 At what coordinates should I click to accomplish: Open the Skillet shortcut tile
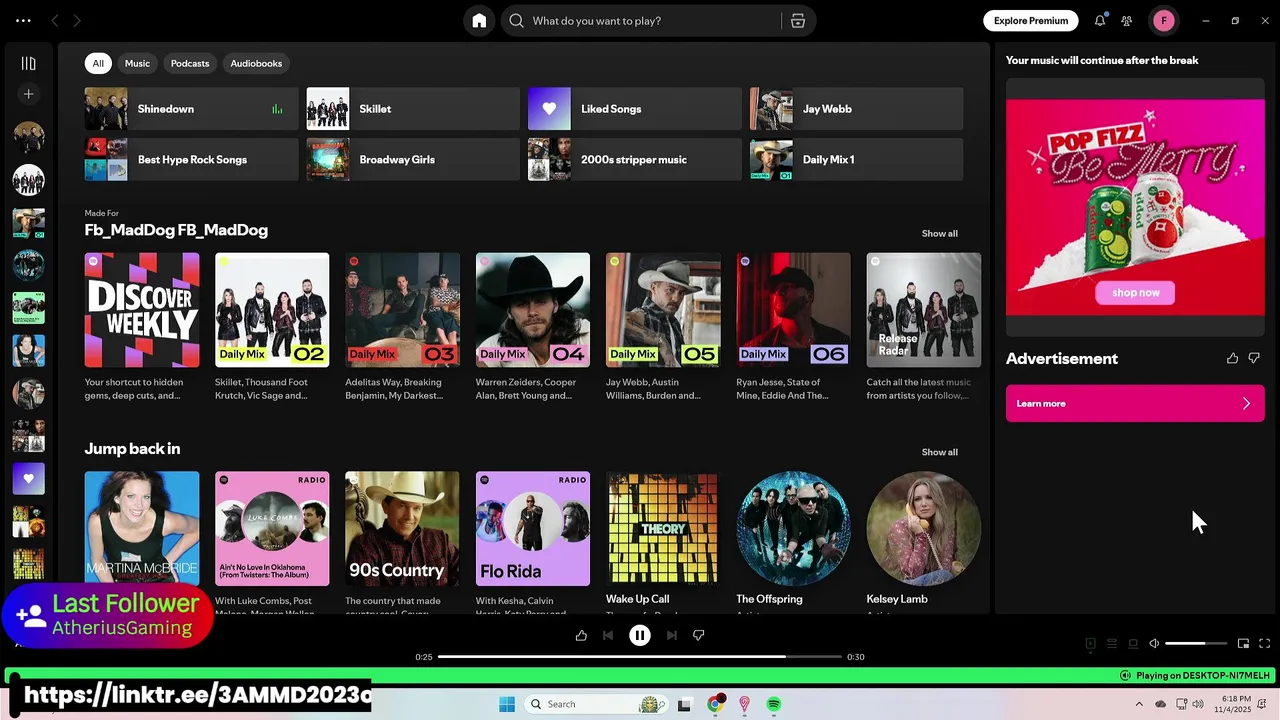pos(413,109)
